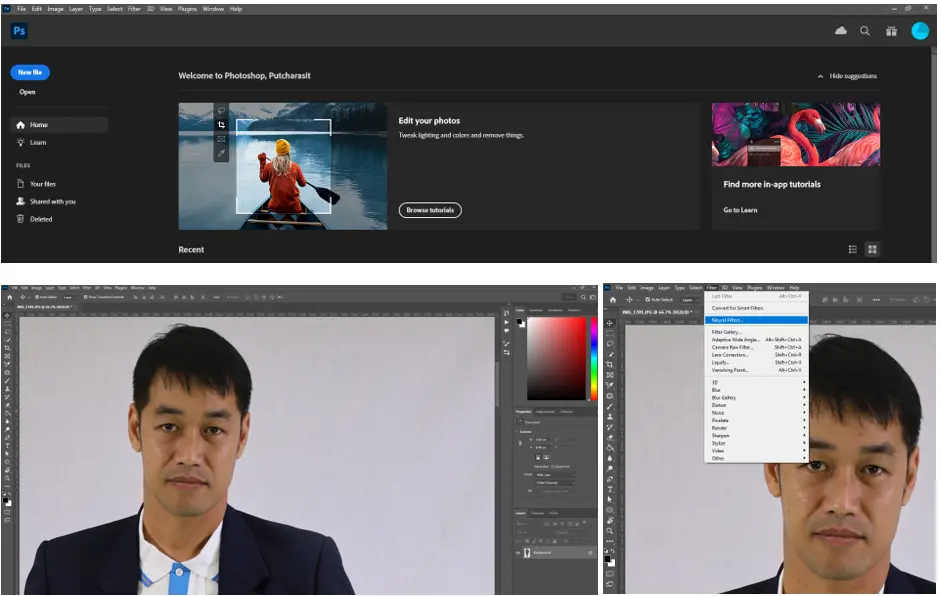Open the Deleted trash section

click(x=41, y=219)
